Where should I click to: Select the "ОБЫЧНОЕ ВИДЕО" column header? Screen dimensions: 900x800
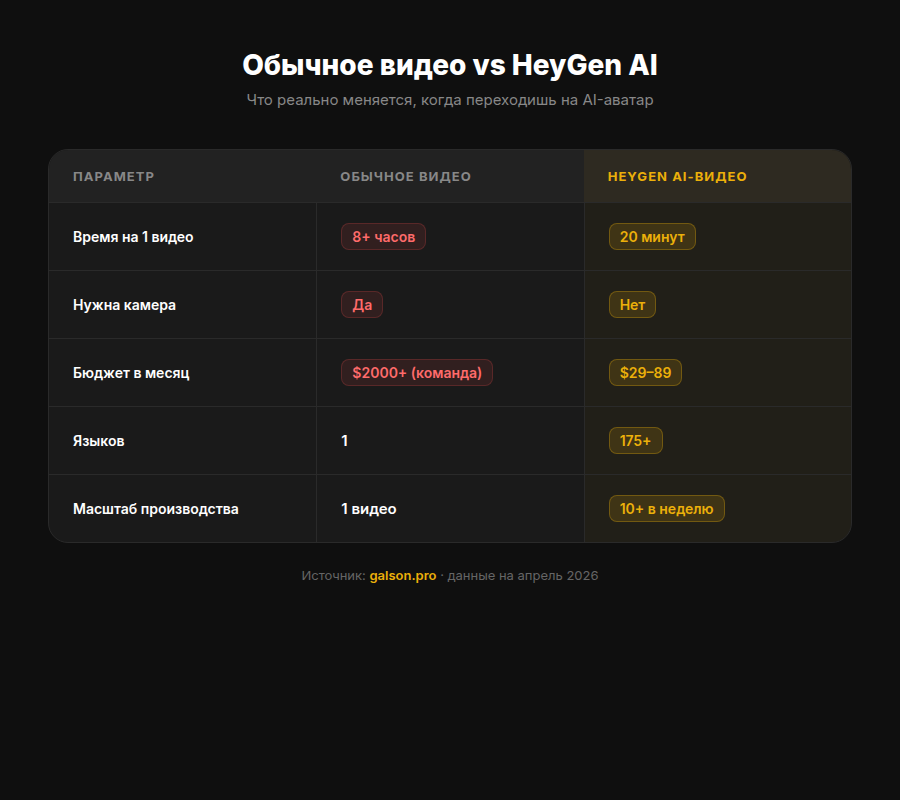(406, 176)
